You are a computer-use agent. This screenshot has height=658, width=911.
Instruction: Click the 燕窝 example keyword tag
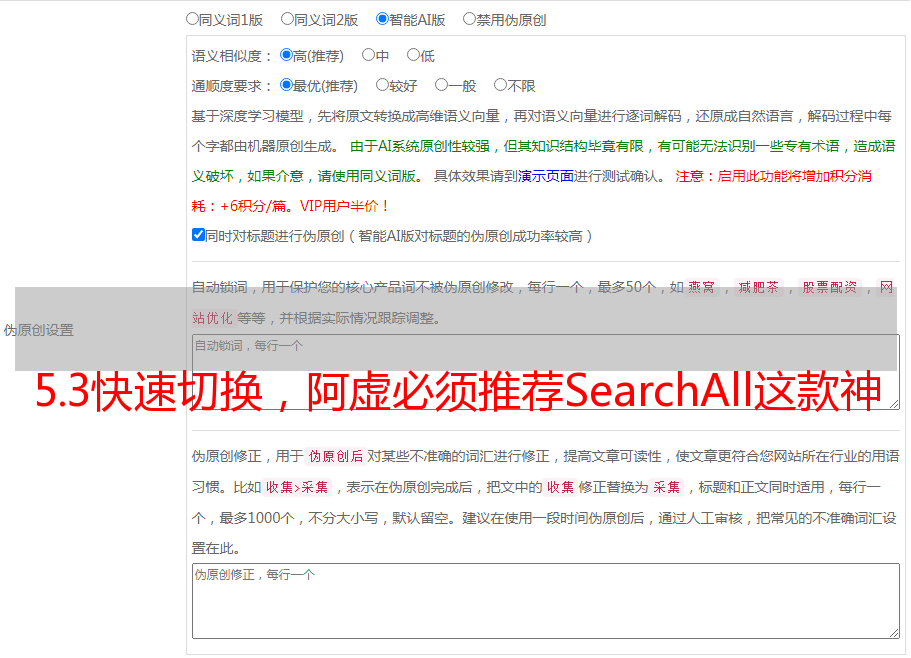tap(702, 287)
